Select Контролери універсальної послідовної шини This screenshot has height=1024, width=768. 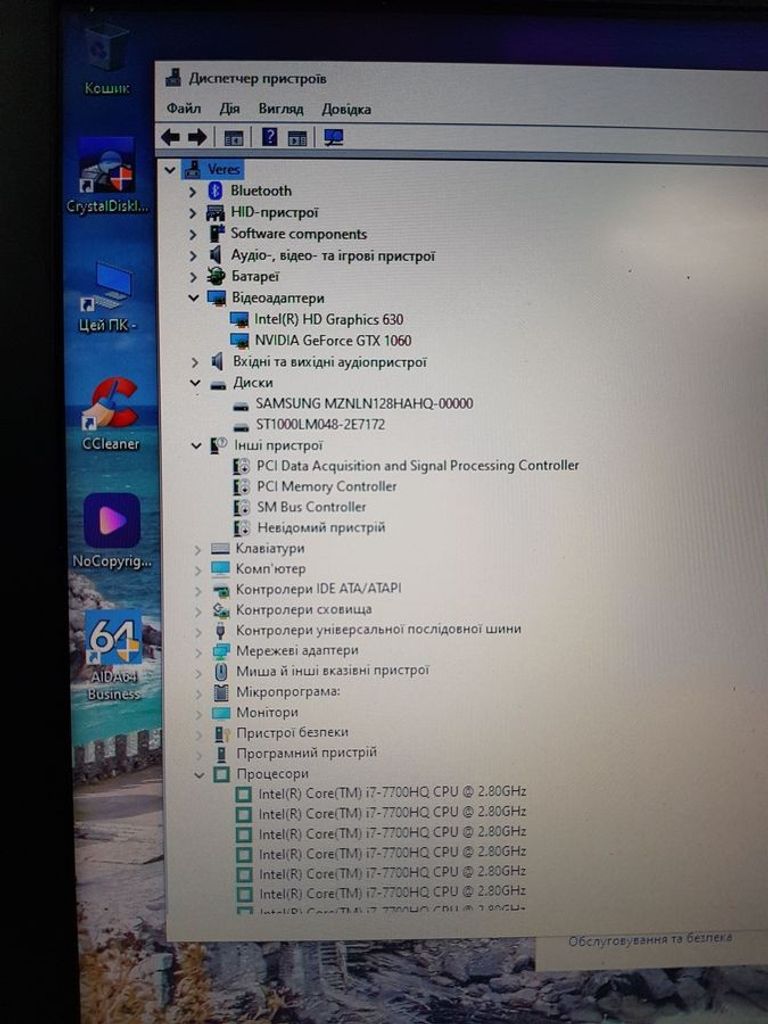click(379, 630)
